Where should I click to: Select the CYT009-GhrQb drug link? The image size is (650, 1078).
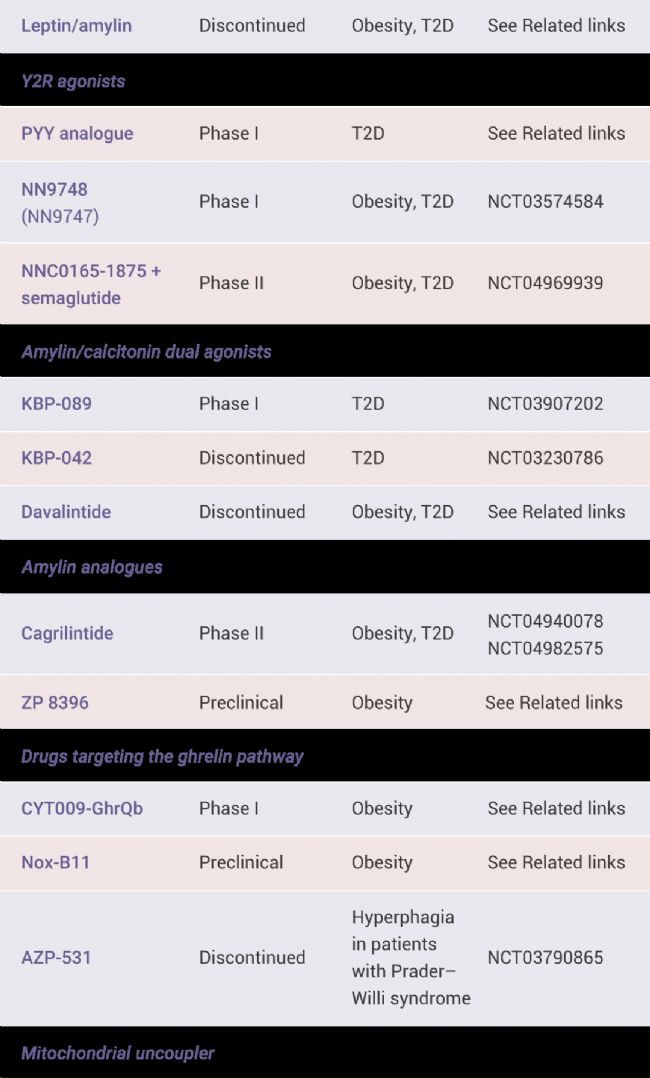pos(82,808)
